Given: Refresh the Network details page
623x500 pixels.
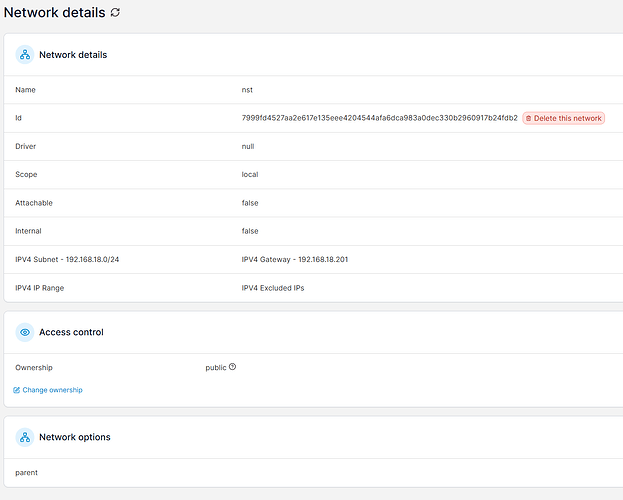Looking at the screenshot, I should [x=115, y=13].
